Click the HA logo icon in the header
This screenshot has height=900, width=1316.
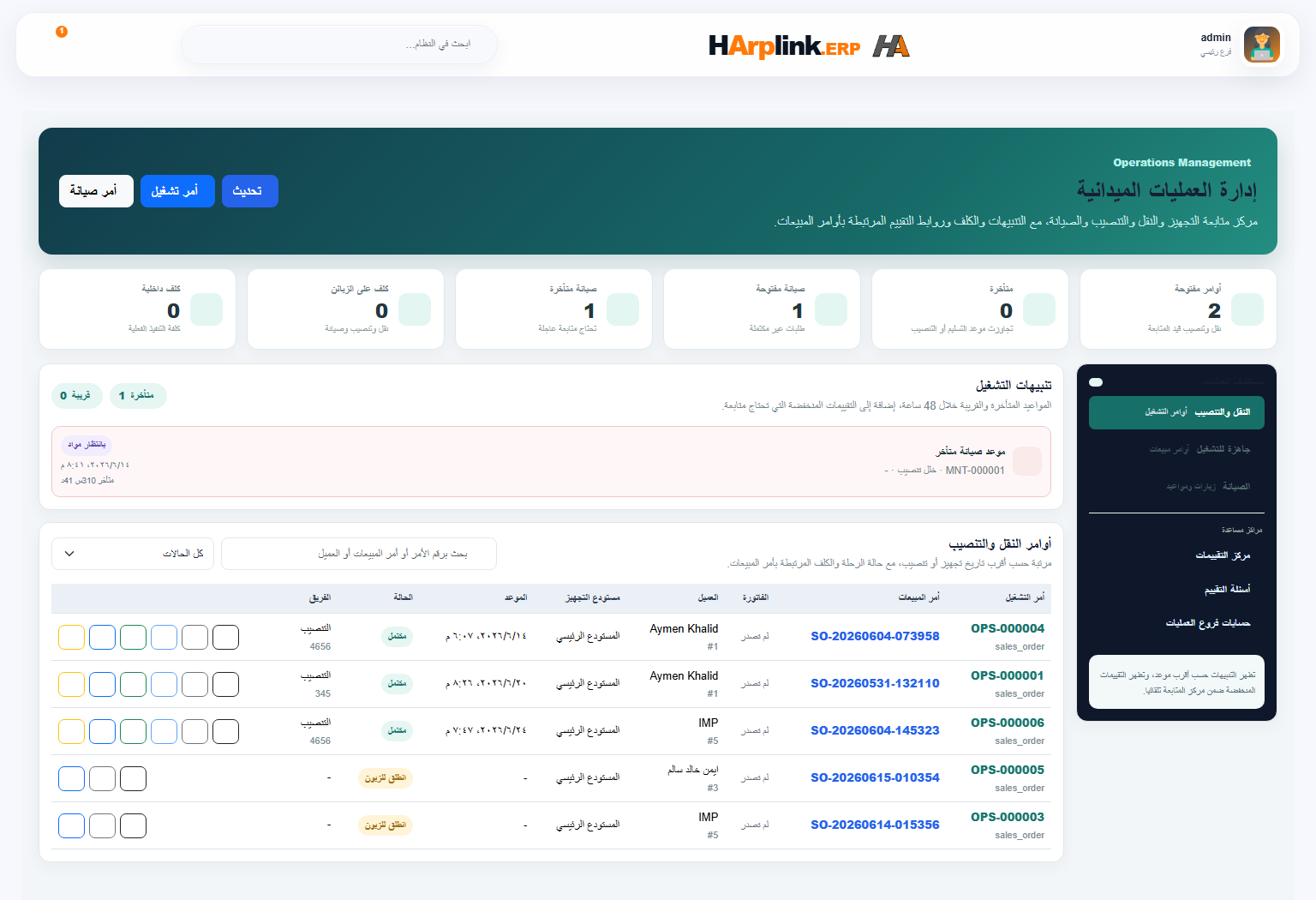coord(891,46)
